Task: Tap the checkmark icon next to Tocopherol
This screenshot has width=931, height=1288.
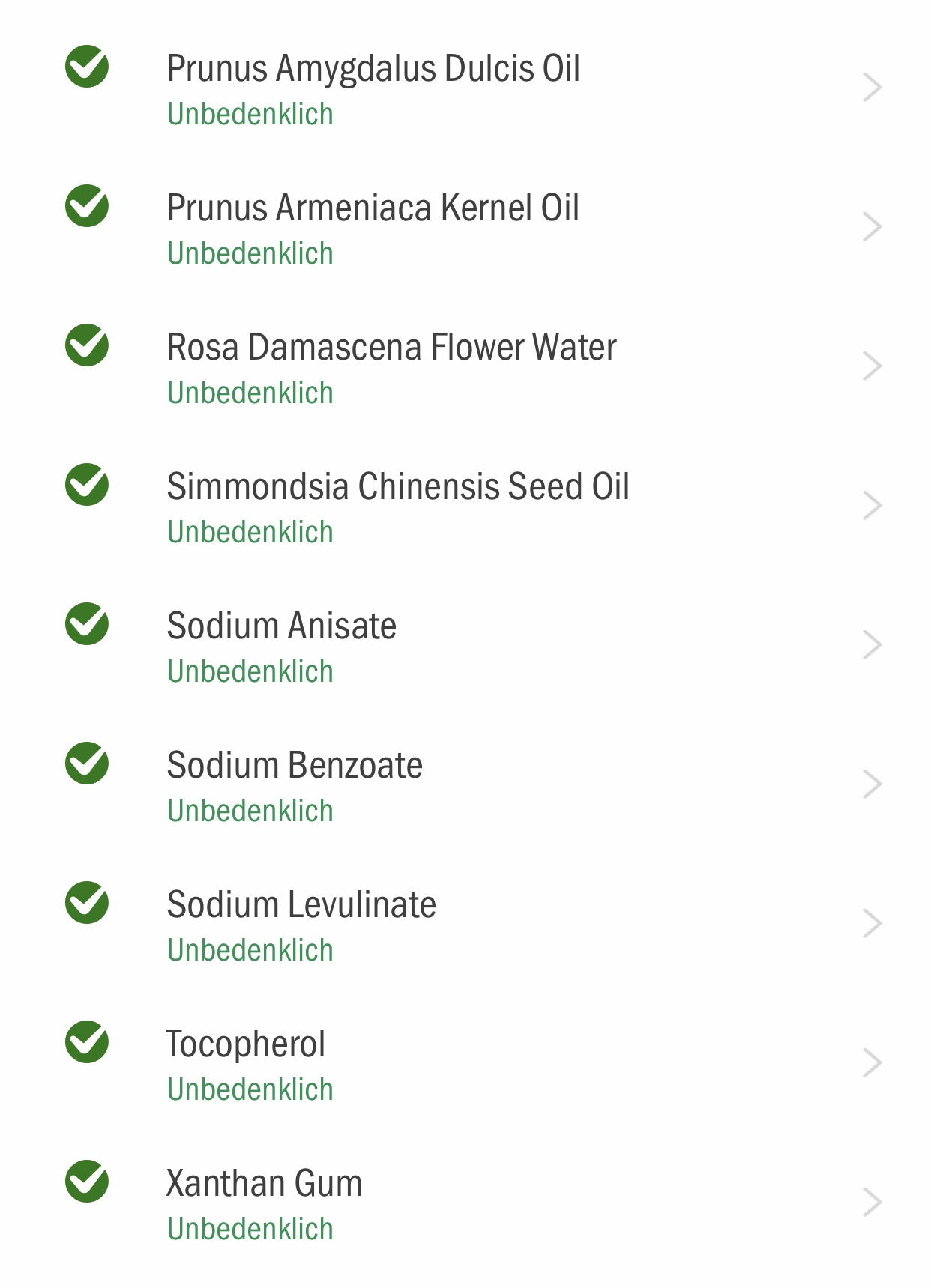Action: [87, 1042]
